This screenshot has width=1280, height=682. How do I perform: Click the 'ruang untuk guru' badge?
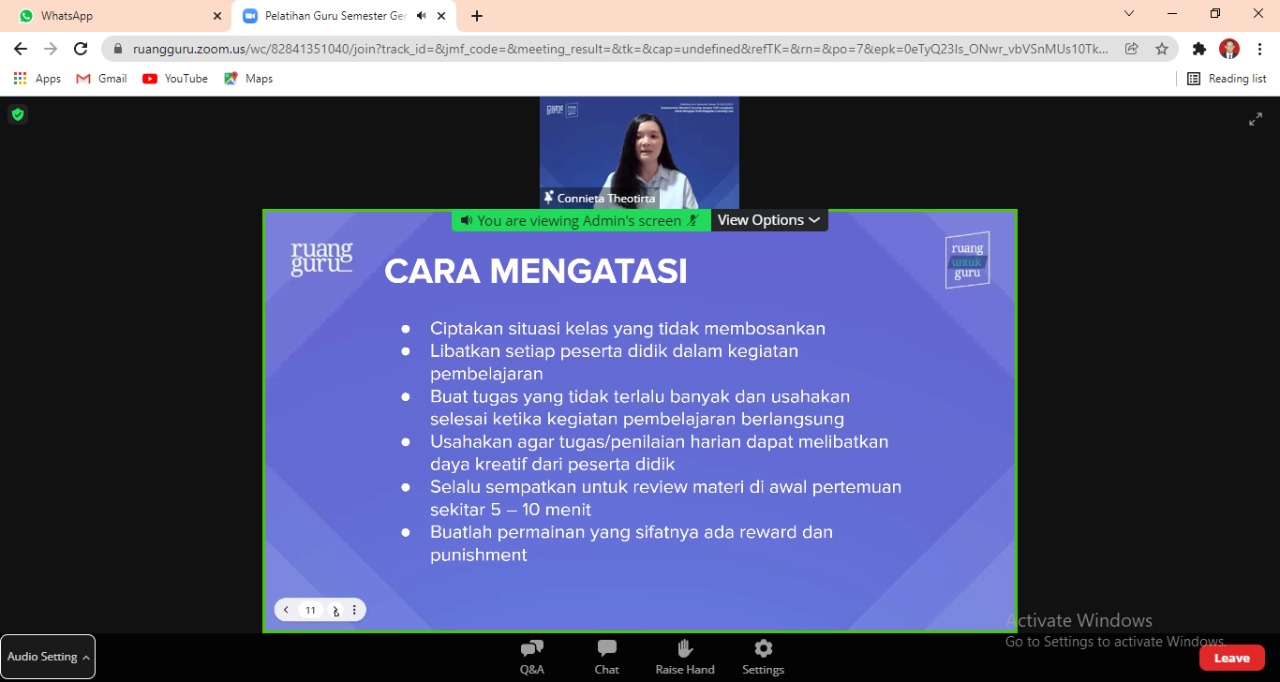pos(967,260)
